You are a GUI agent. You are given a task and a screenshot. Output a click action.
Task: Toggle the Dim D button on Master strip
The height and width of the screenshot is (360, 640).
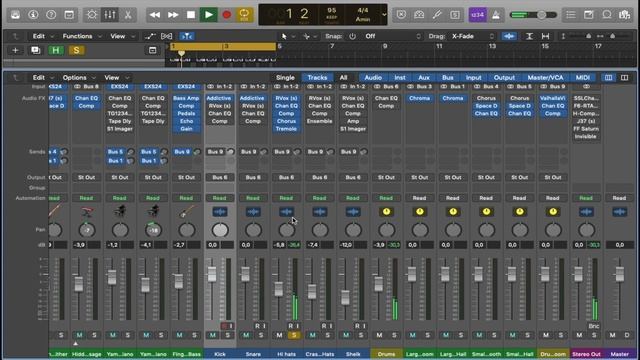point(627,335)
